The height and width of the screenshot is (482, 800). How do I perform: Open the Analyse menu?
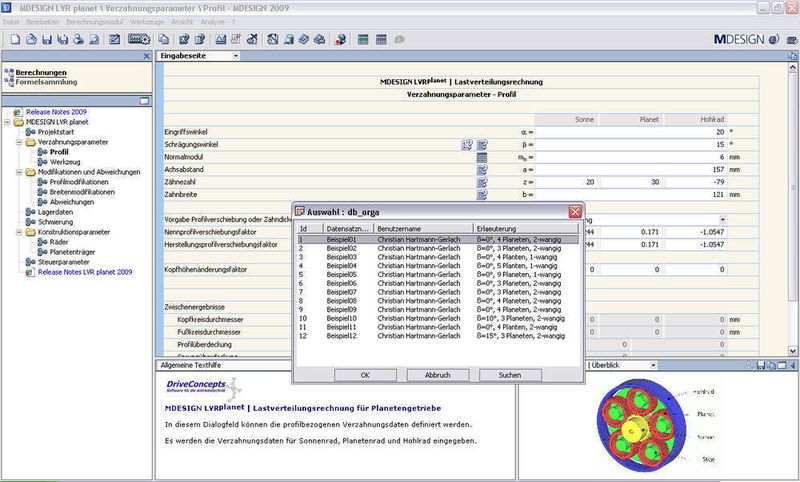coord(212,22)
